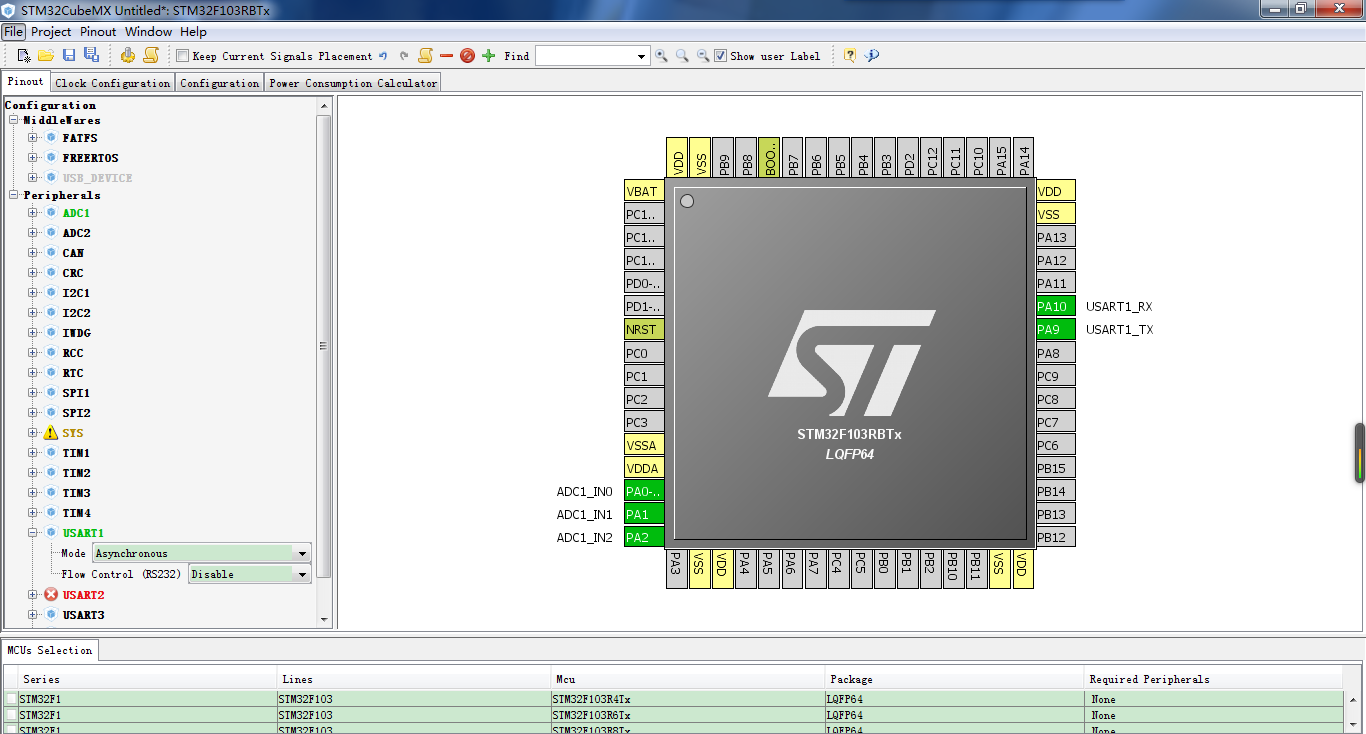The image size is (1366, 734).
Task: Click the blue about info icon
Action: pos(872,56)
